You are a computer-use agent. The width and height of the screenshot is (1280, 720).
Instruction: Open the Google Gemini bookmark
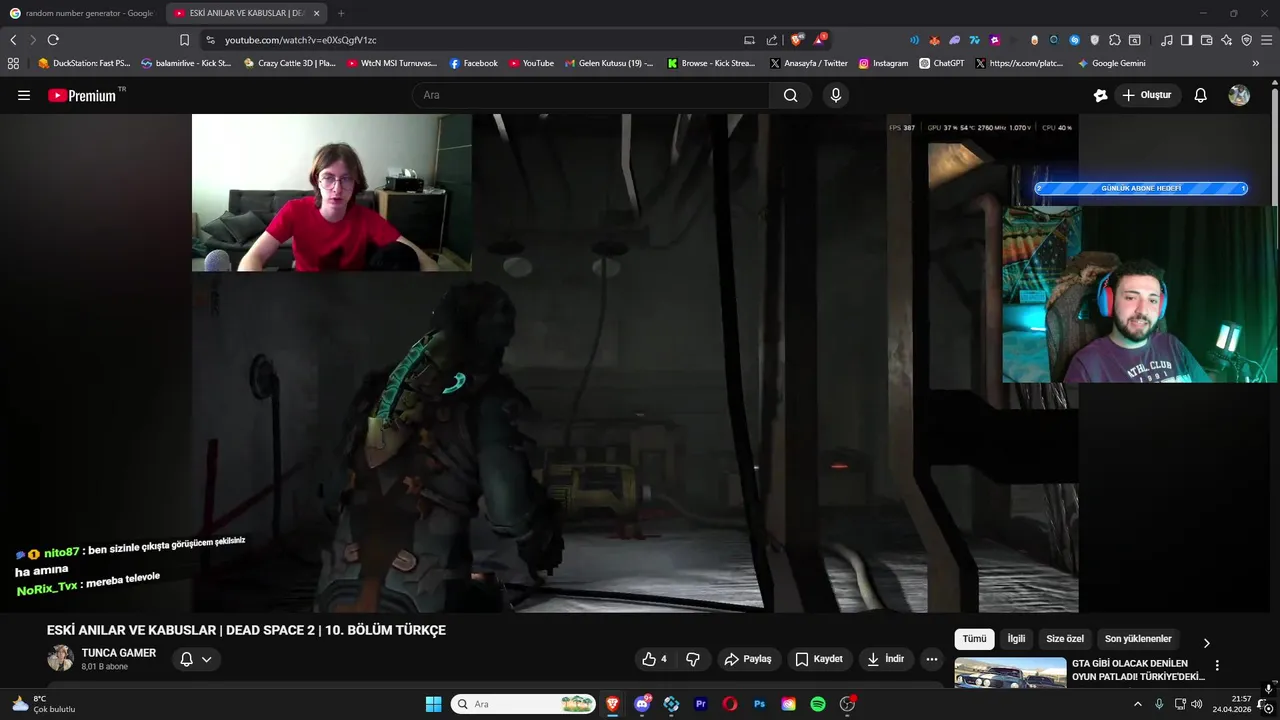tap(1111, 63)
